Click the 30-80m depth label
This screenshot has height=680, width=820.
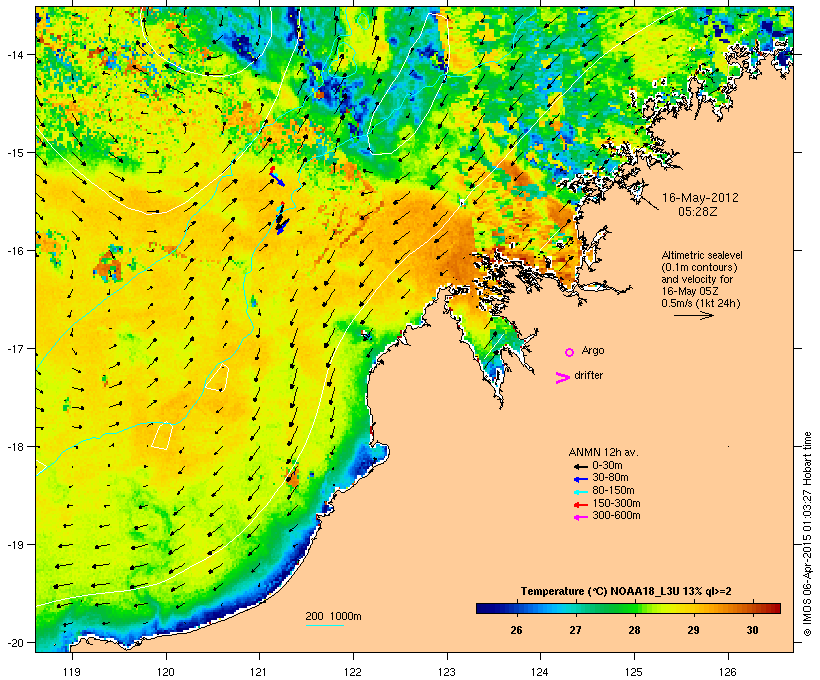pyautogui.click(x=610, y=478)
